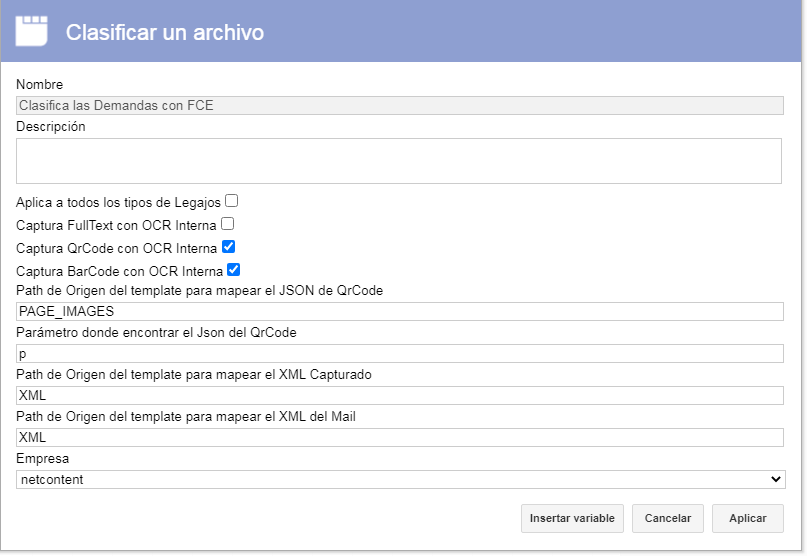This screenshot has height=556, width=807.
Task: Click the Json QrCode parameter field
Action: point(400,354)
